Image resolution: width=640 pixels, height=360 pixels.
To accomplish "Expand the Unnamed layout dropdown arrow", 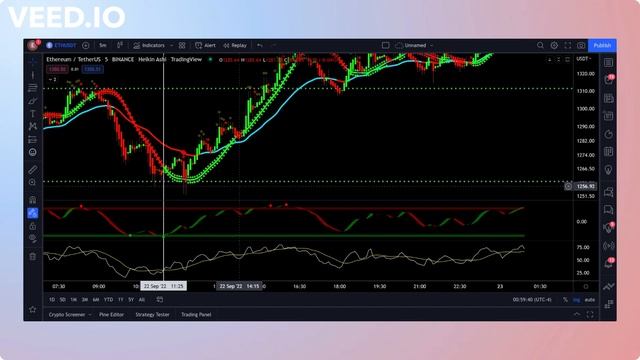I will [x=431, y=45].
